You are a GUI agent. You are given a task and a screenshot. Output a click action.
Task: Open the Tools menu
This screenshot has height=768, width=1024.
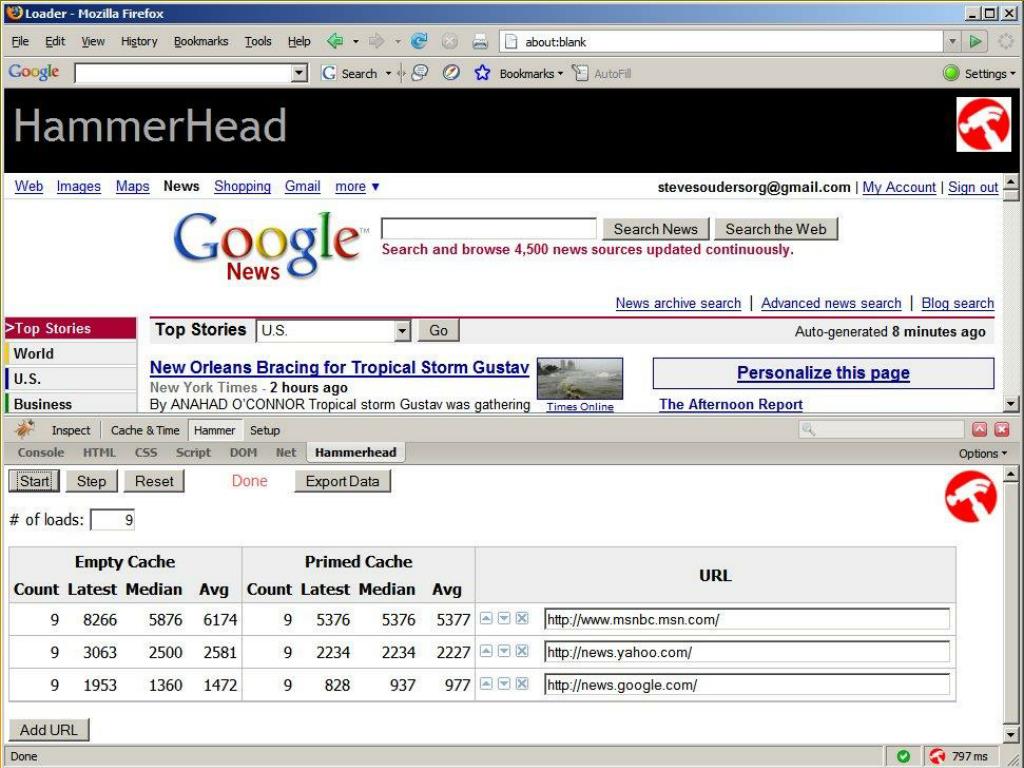(x=258, y=41)
